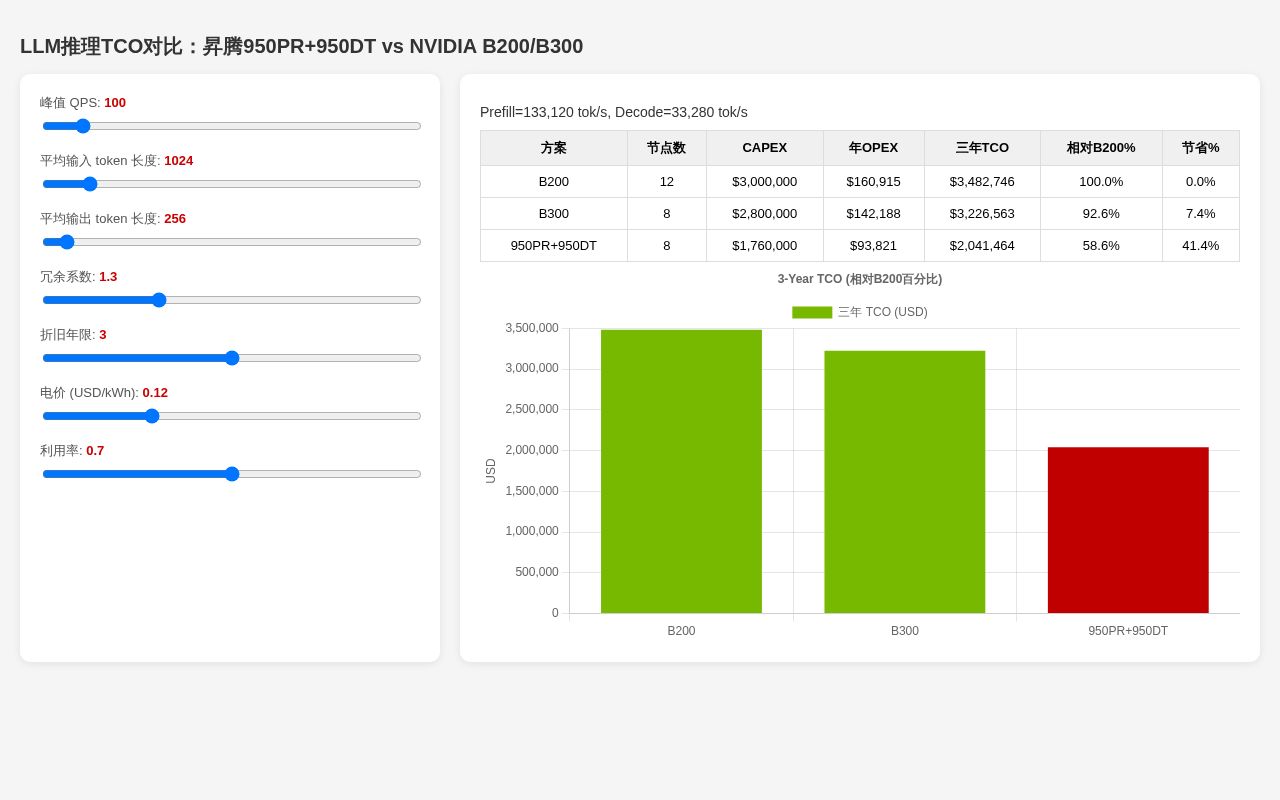The width and height of the screenshot is (1280, 800).
Task: Click the B200 x-axis label
Action: point(681,631)
